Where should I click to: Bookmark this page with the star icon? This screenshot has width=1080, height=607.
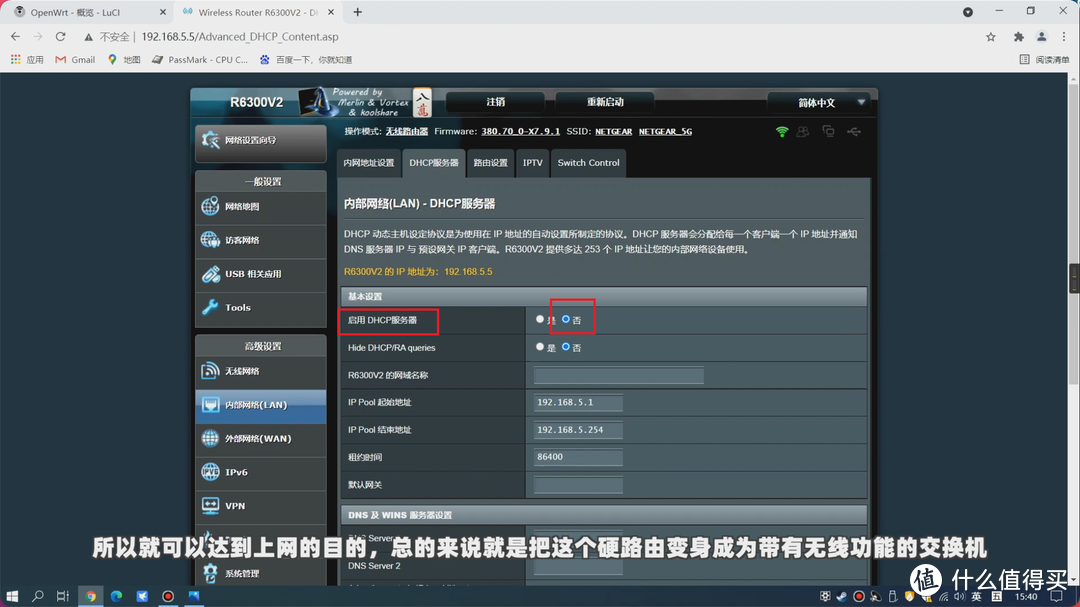(x=990, y=37)
